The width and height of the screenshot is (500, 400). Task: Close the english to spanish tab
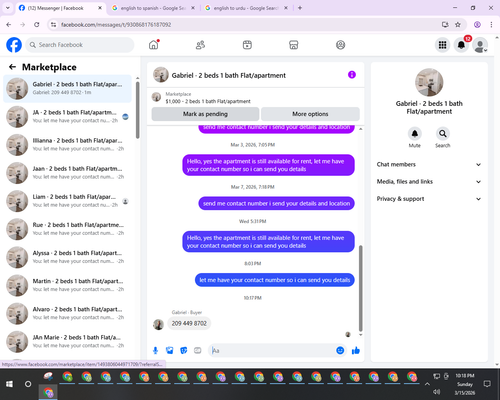[193, 8]
